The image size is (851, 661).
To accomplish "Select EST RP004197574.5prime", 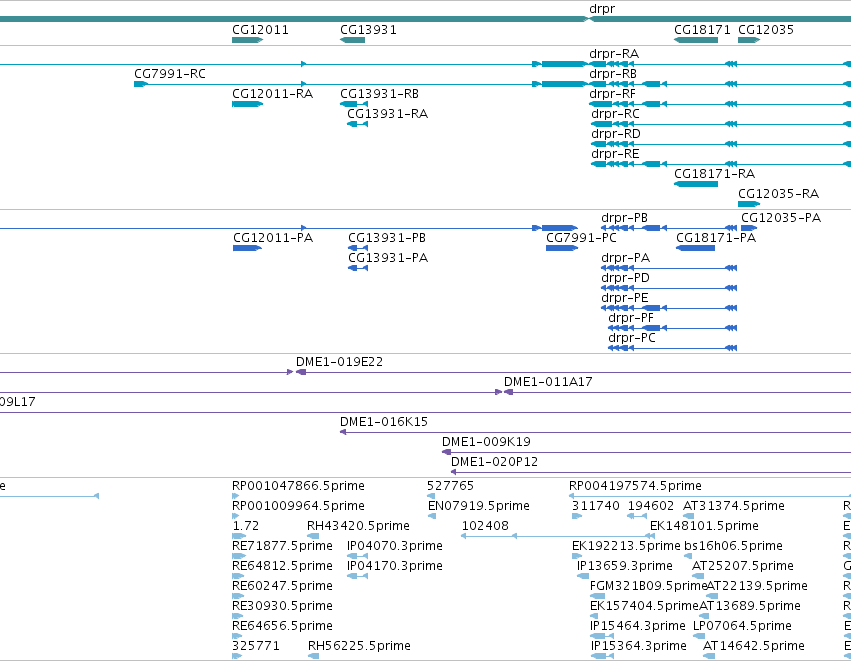I will pyautogui.click(x=636, y=486).
